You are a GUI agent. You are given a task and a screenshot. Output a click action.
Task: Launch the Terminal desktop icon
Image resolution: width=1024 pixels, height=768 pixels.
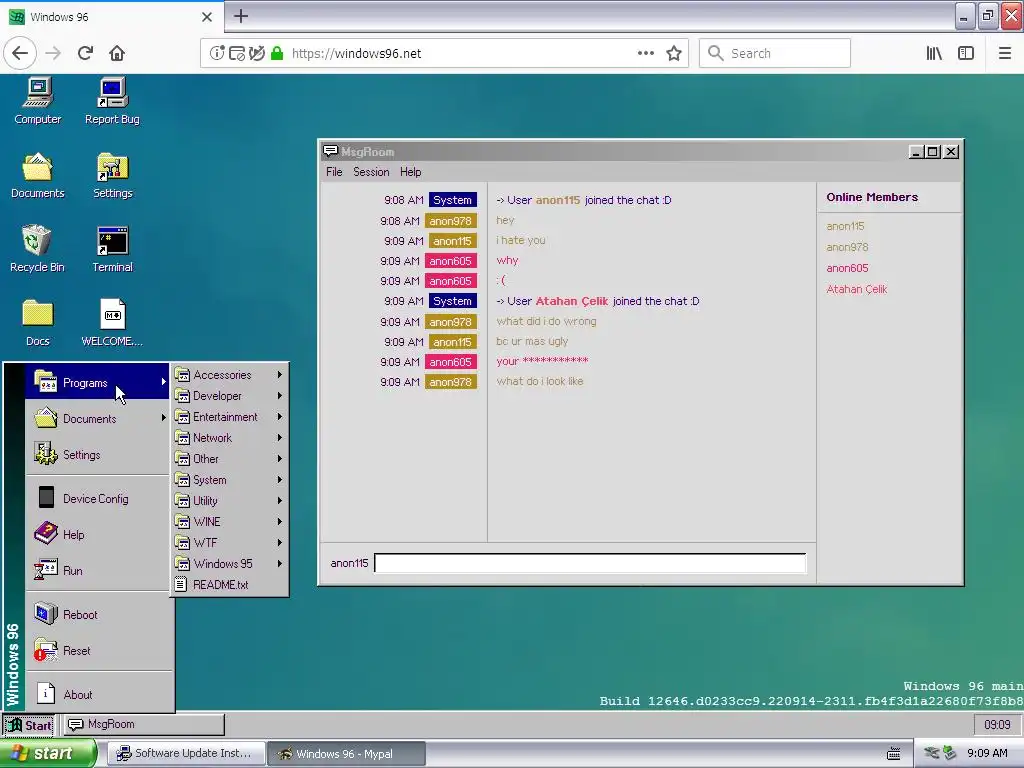pos(112,249)
